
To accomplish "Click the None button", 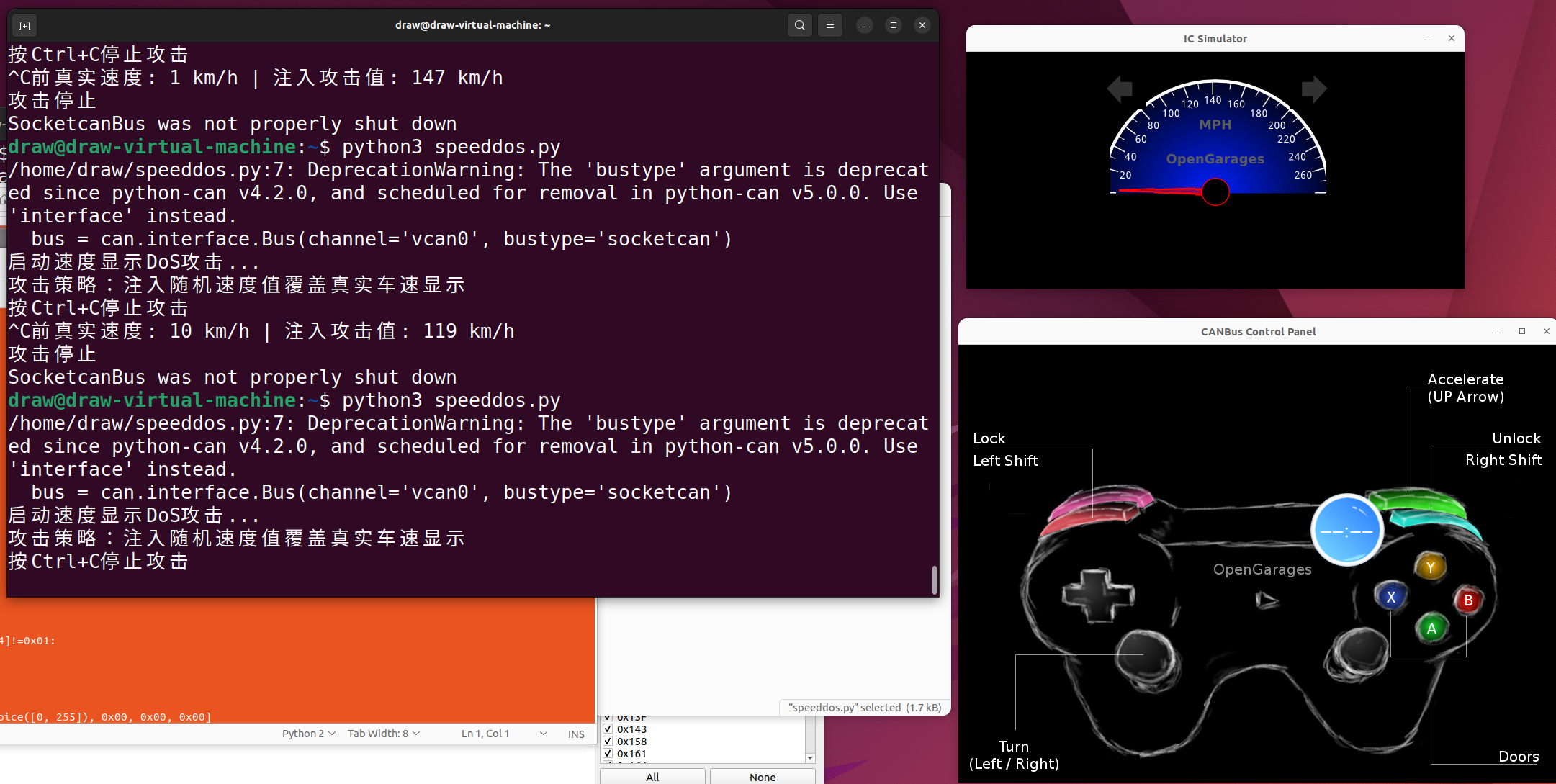I will pos(763,777).
